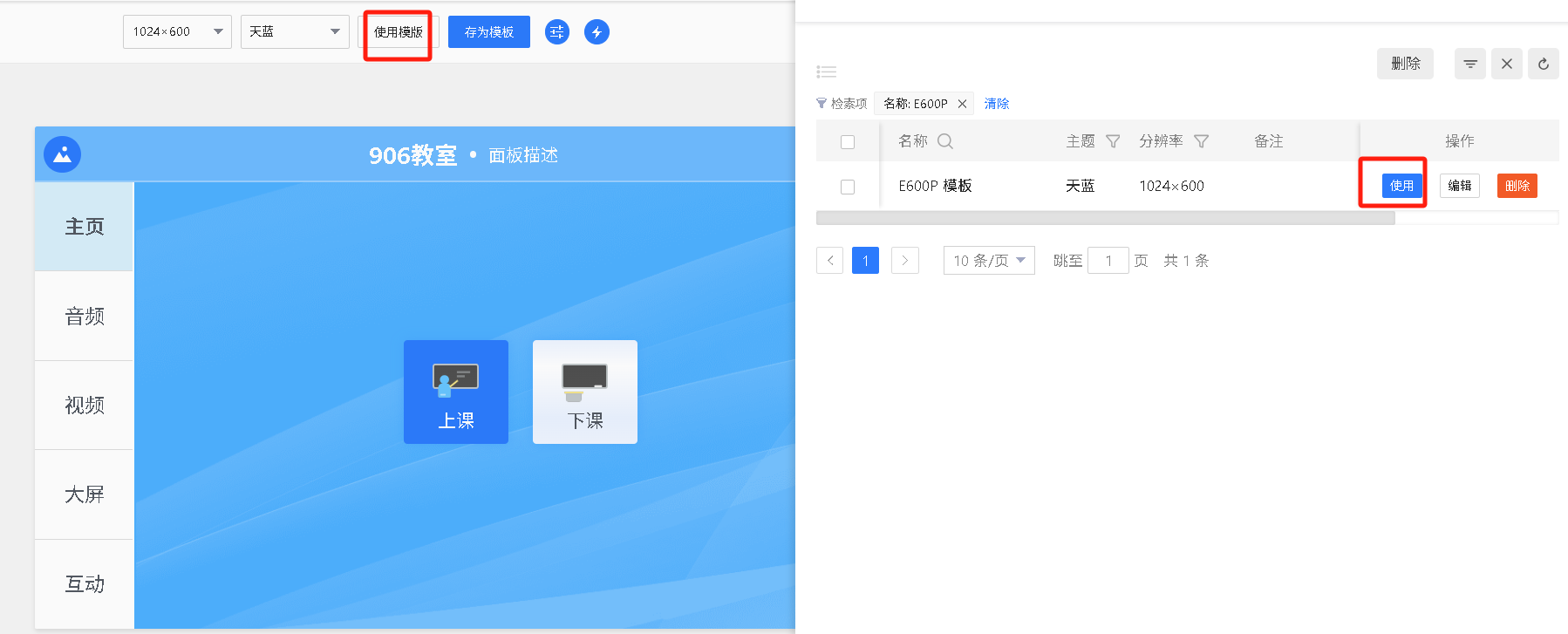Click the list view icon
1568x634 pixels.
[x=826, y=72]
